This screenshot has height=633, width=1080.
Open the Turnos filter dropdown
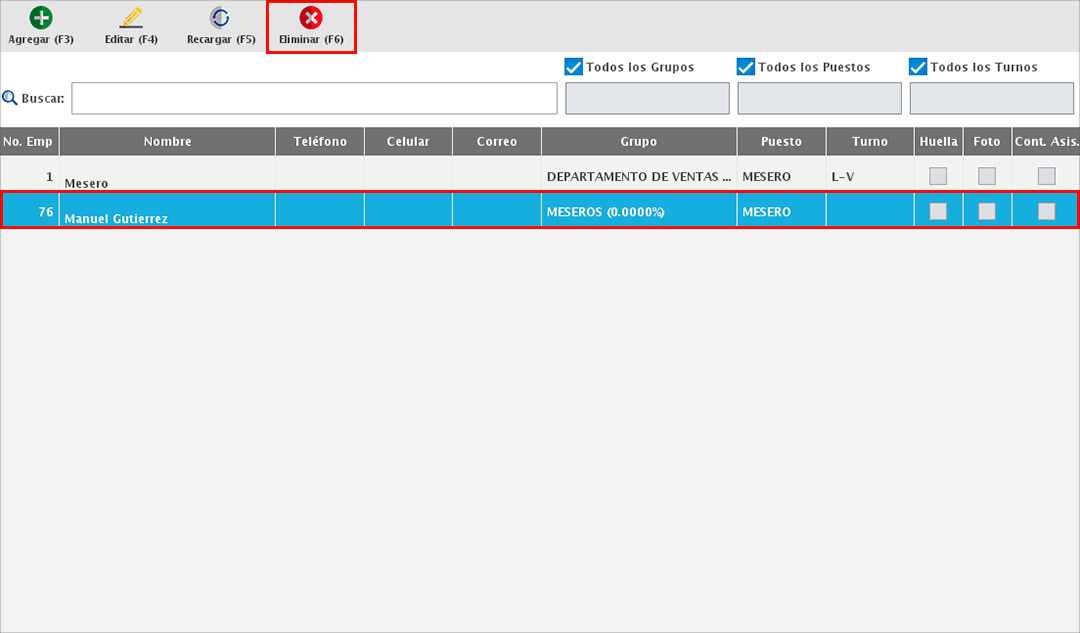click(991, 98)
